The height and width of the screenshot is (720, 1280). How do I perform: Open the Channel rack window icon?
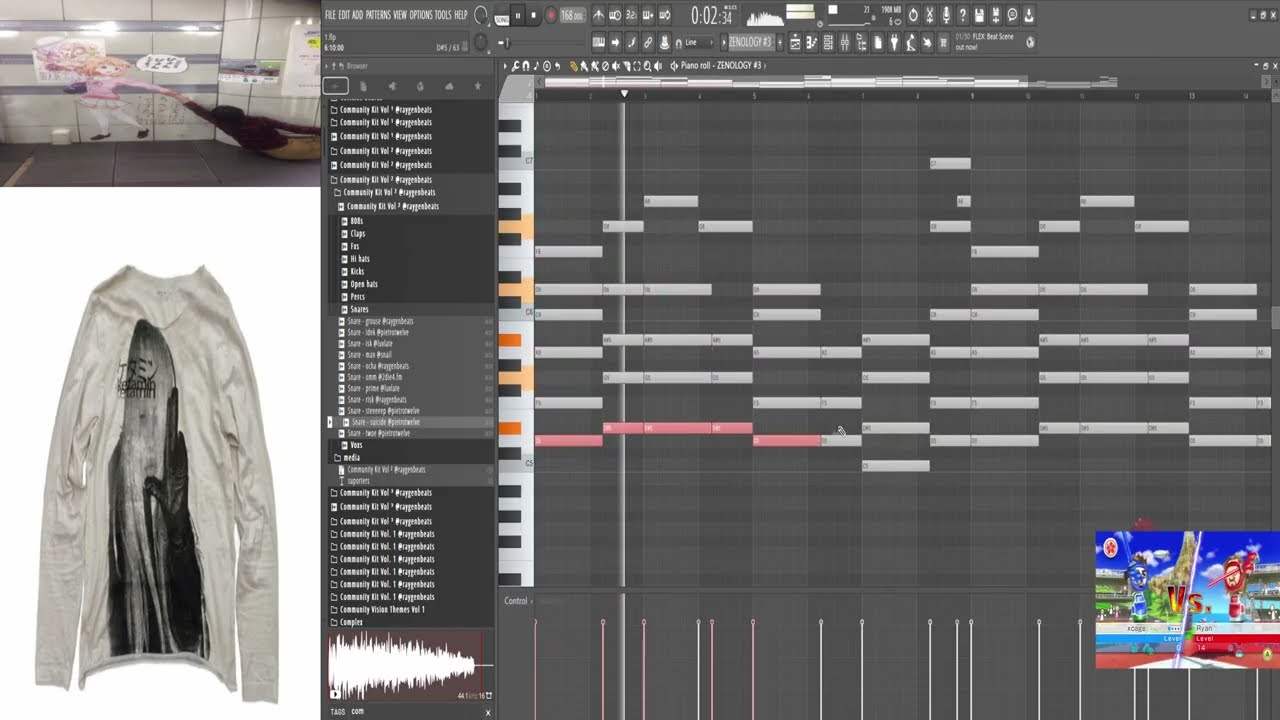click(x=828, y=43)
